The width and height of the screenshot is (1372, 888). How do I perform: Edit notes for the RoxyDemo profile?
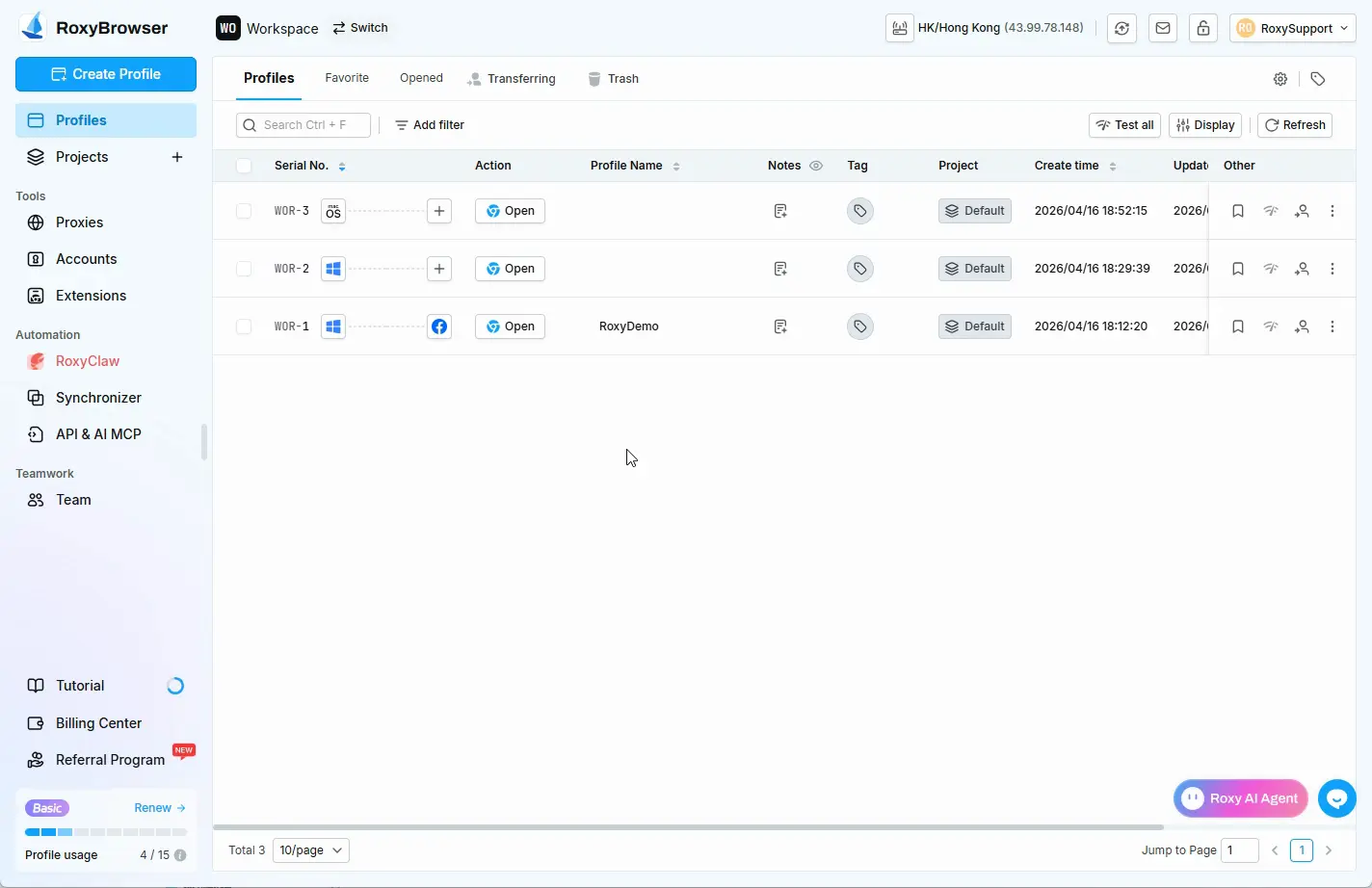click(x=780, y=326)
